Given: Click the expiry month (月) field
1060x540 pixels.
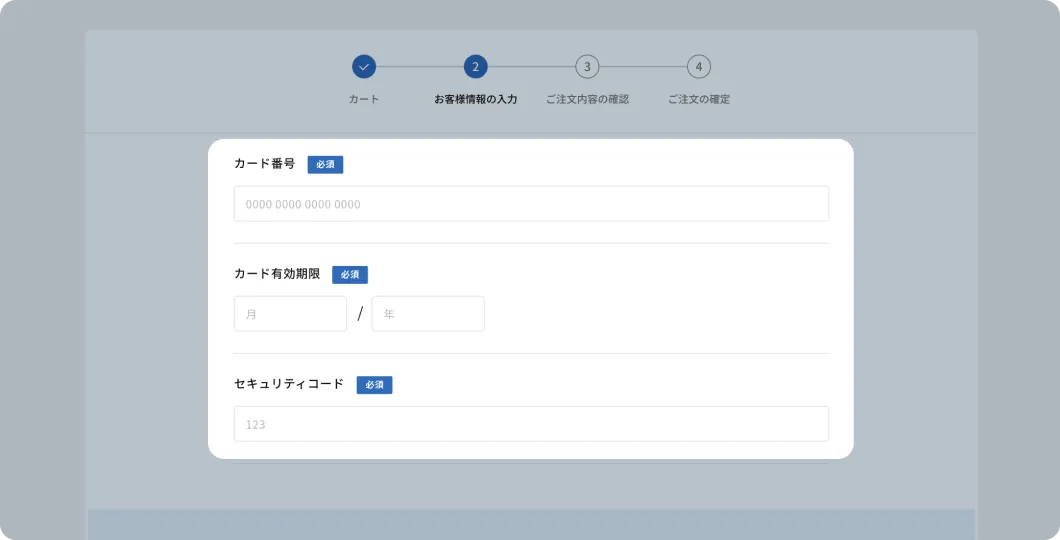Looking at the screenshot, I should [290, 314].
